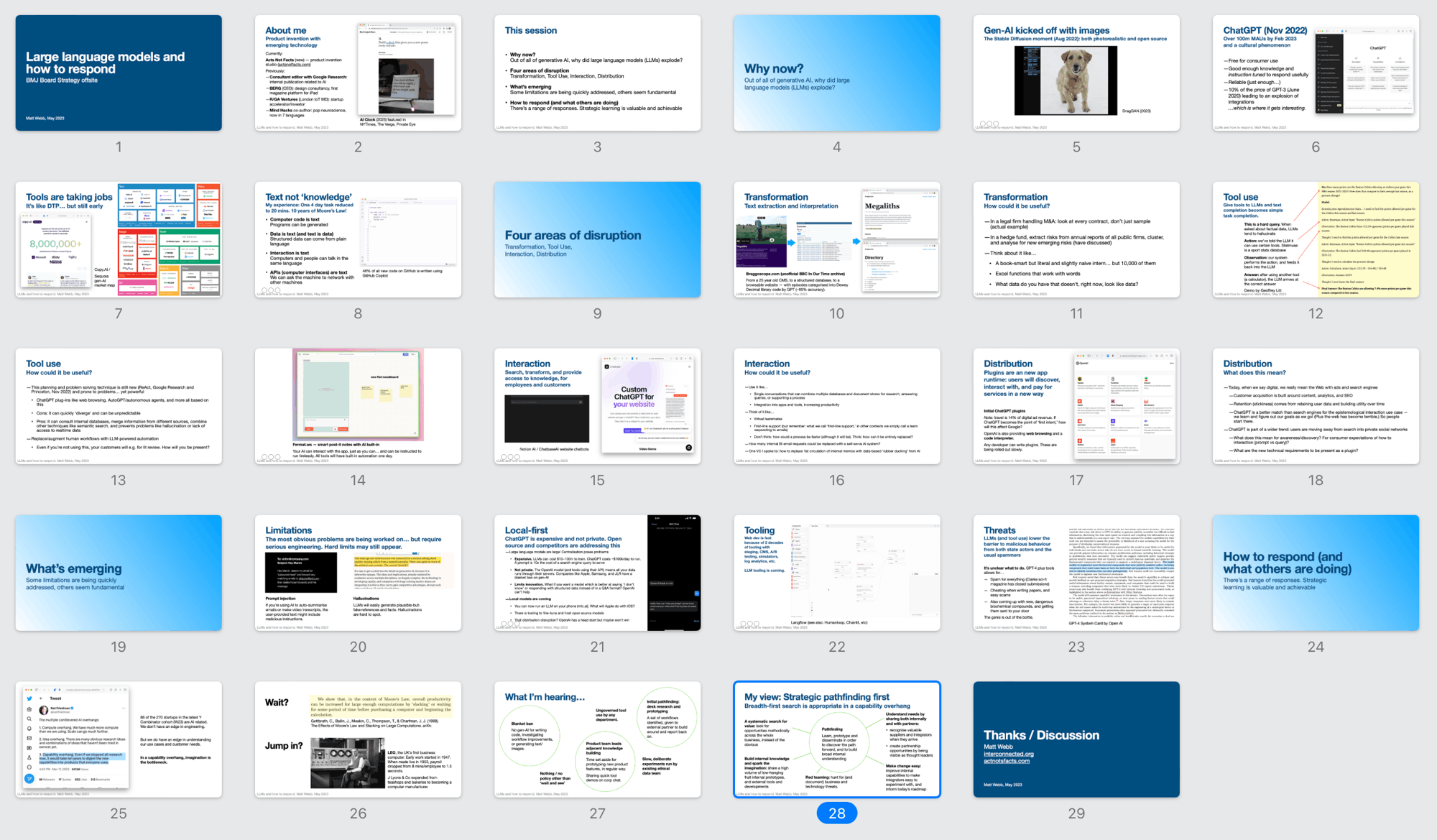Click the slide number 16 label
The height and width of the screenshot is (840, 1437).
click(x=836, y=480)
